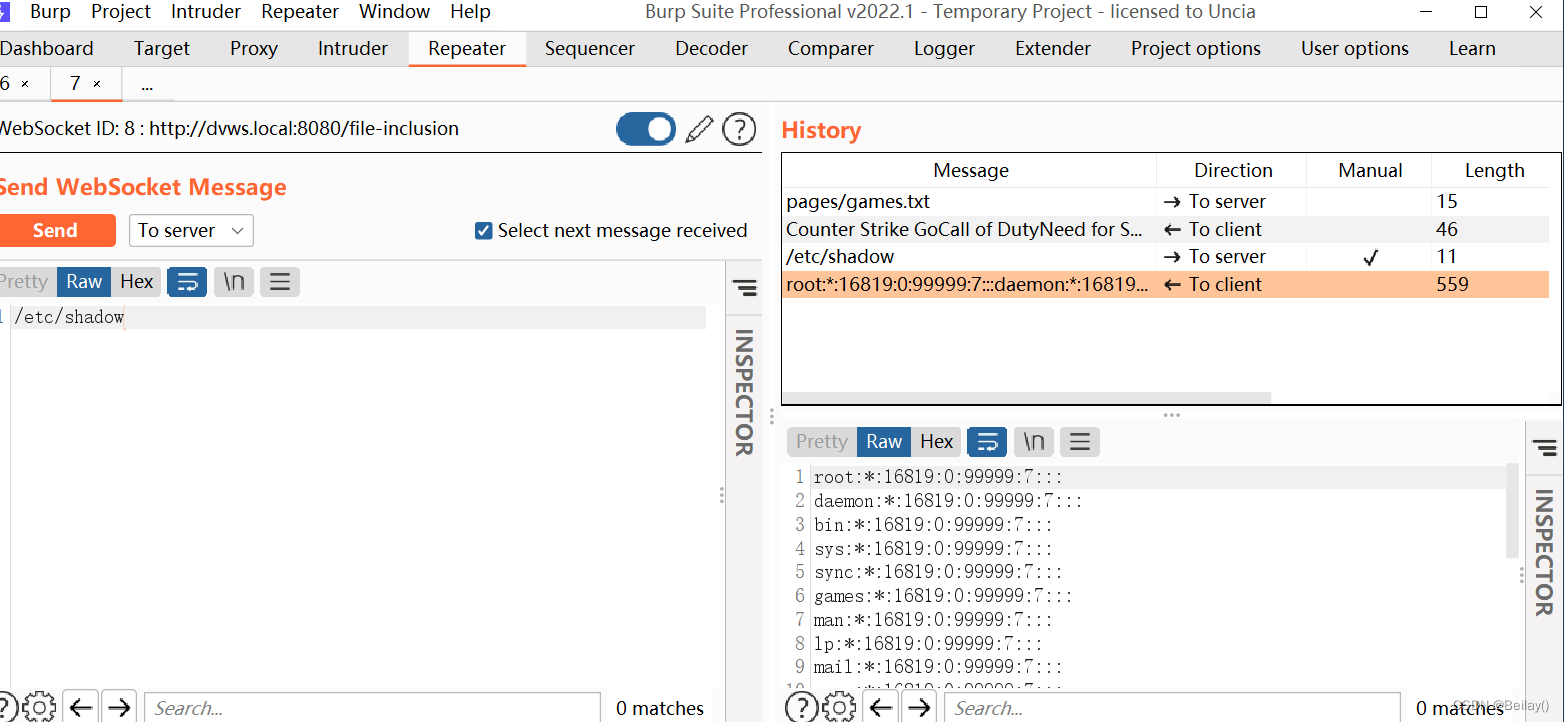Screen dimensions: 1564x722
Task: Switch response viewer to Pretty view
Action: (821, 441)
